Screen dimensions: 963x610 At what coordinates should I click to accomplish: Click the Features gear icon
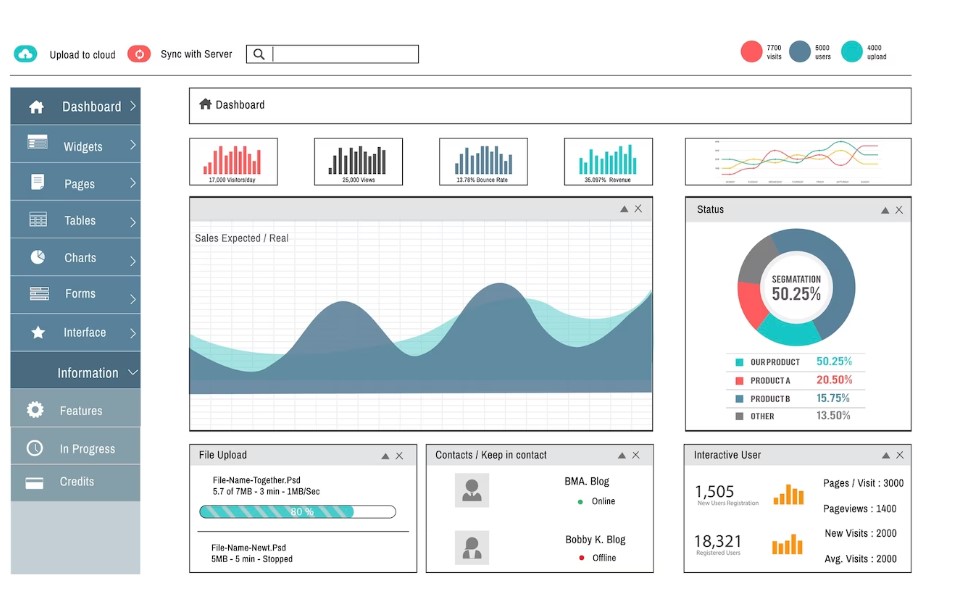[x=35, y=410]
